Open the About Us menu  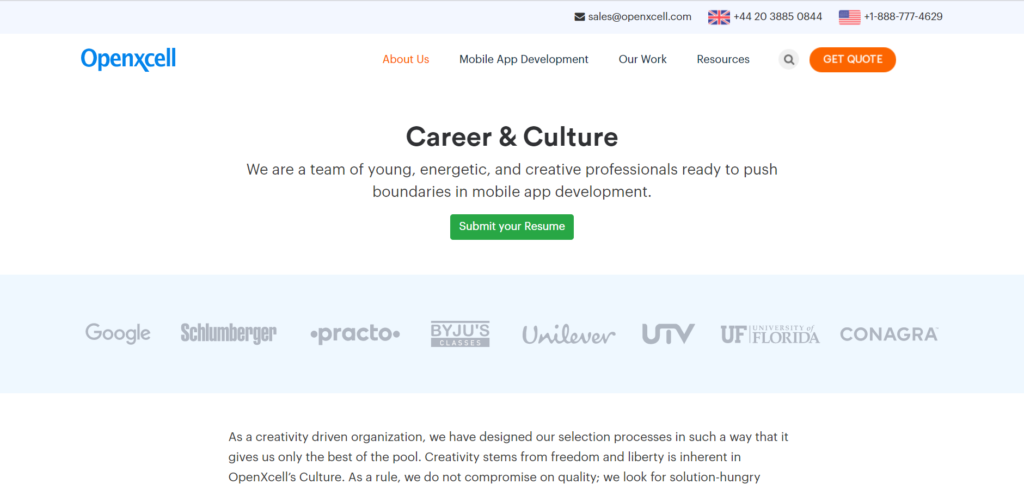click(x=405, y=60)
